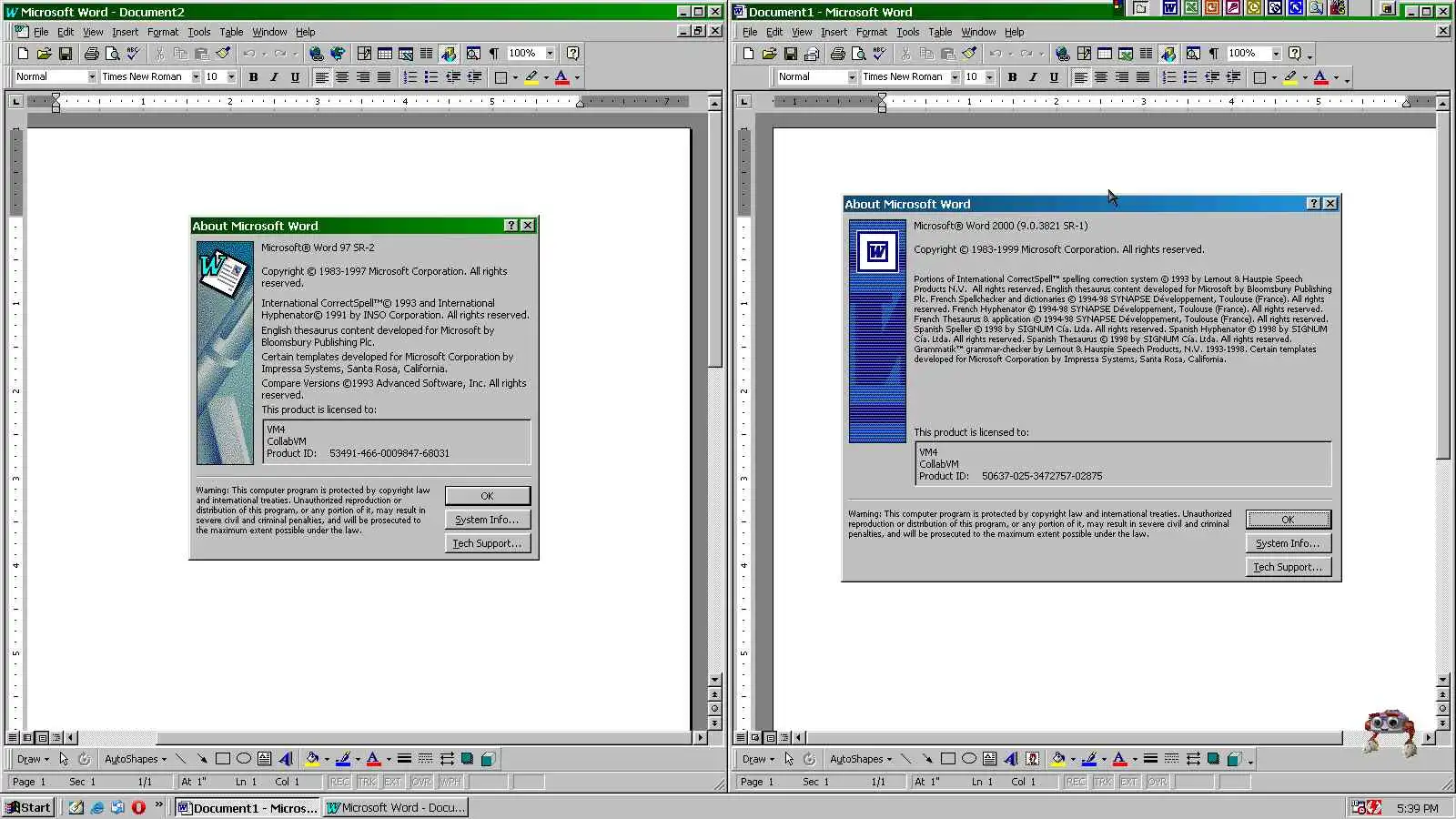
Task: Toggle Align Right in the Word 2000 window
Action: click(x=1122, y=77)
